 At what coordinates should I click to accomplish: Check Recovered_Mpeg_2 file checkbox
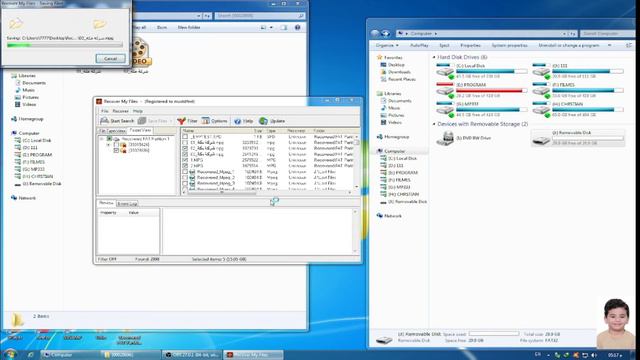[x=185, y=178]
